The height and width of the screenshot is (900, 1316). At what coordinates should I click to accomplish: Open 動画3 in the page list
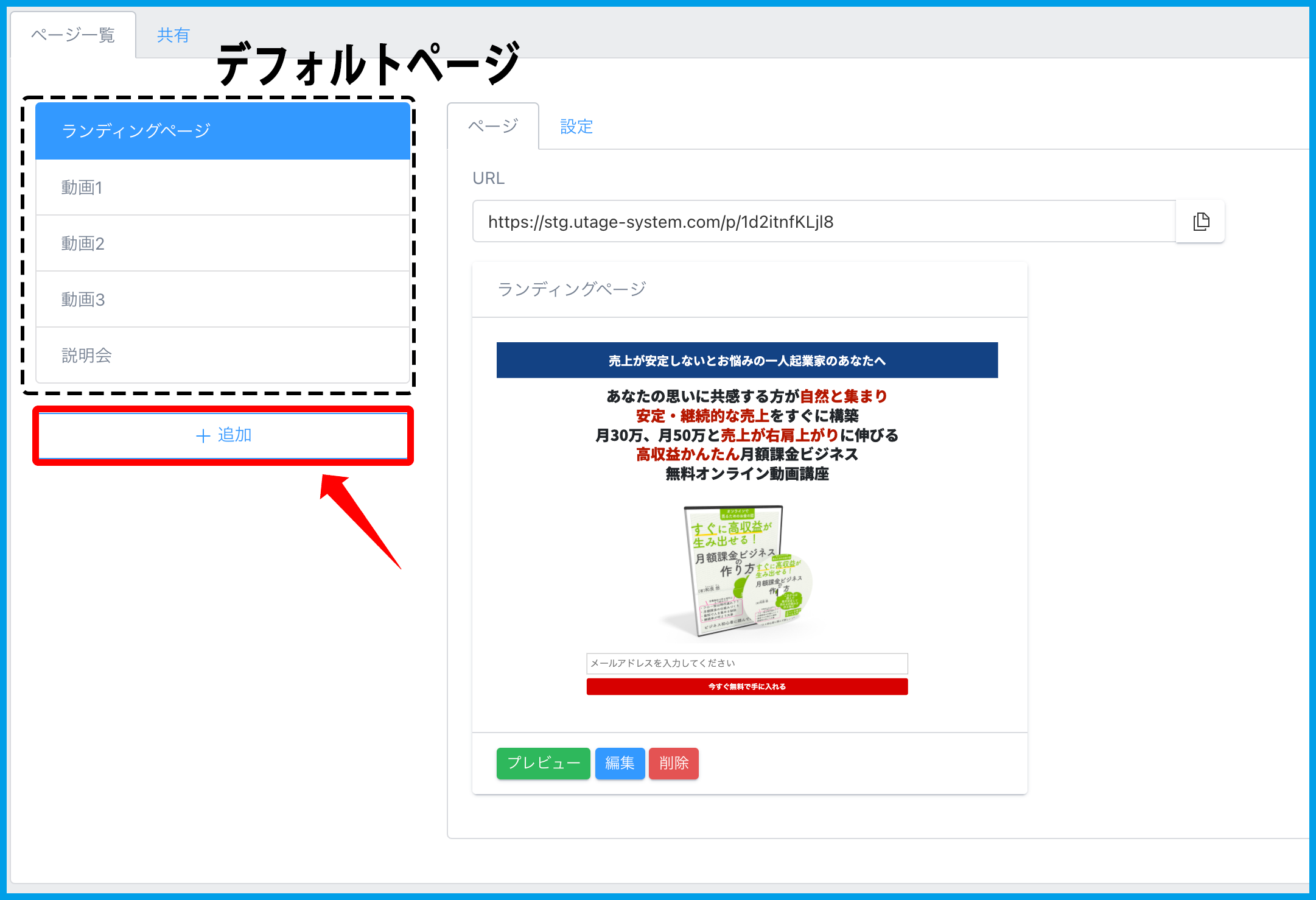pyautogui.click(x=223, y=300)
